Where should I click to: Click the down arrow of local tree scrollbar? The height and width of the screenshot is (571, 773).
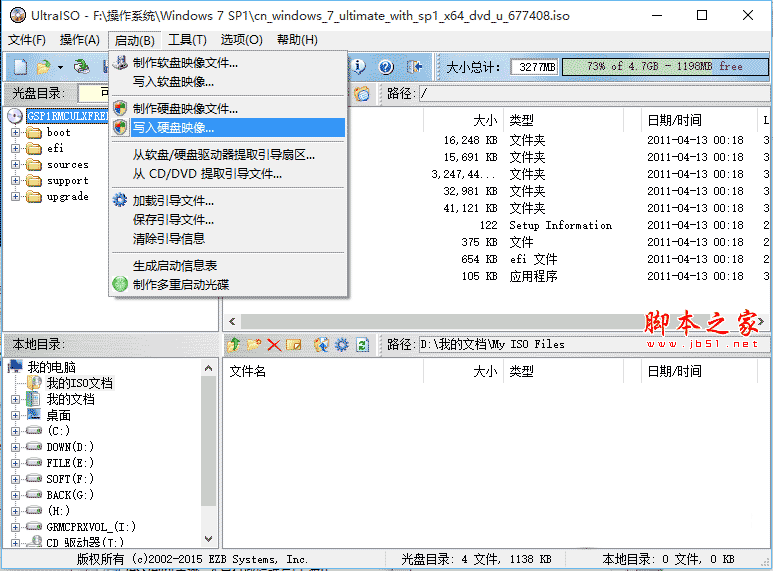tap(209, 539)
